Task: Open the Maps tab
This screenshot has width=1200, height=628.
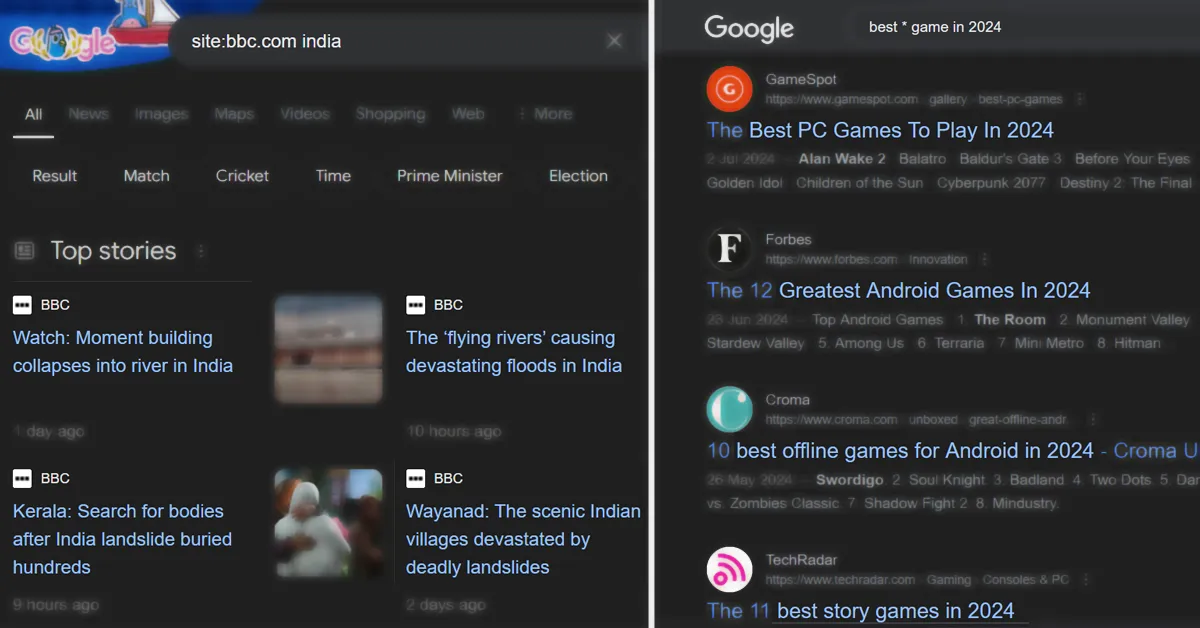Action: [x=234, y=114]
